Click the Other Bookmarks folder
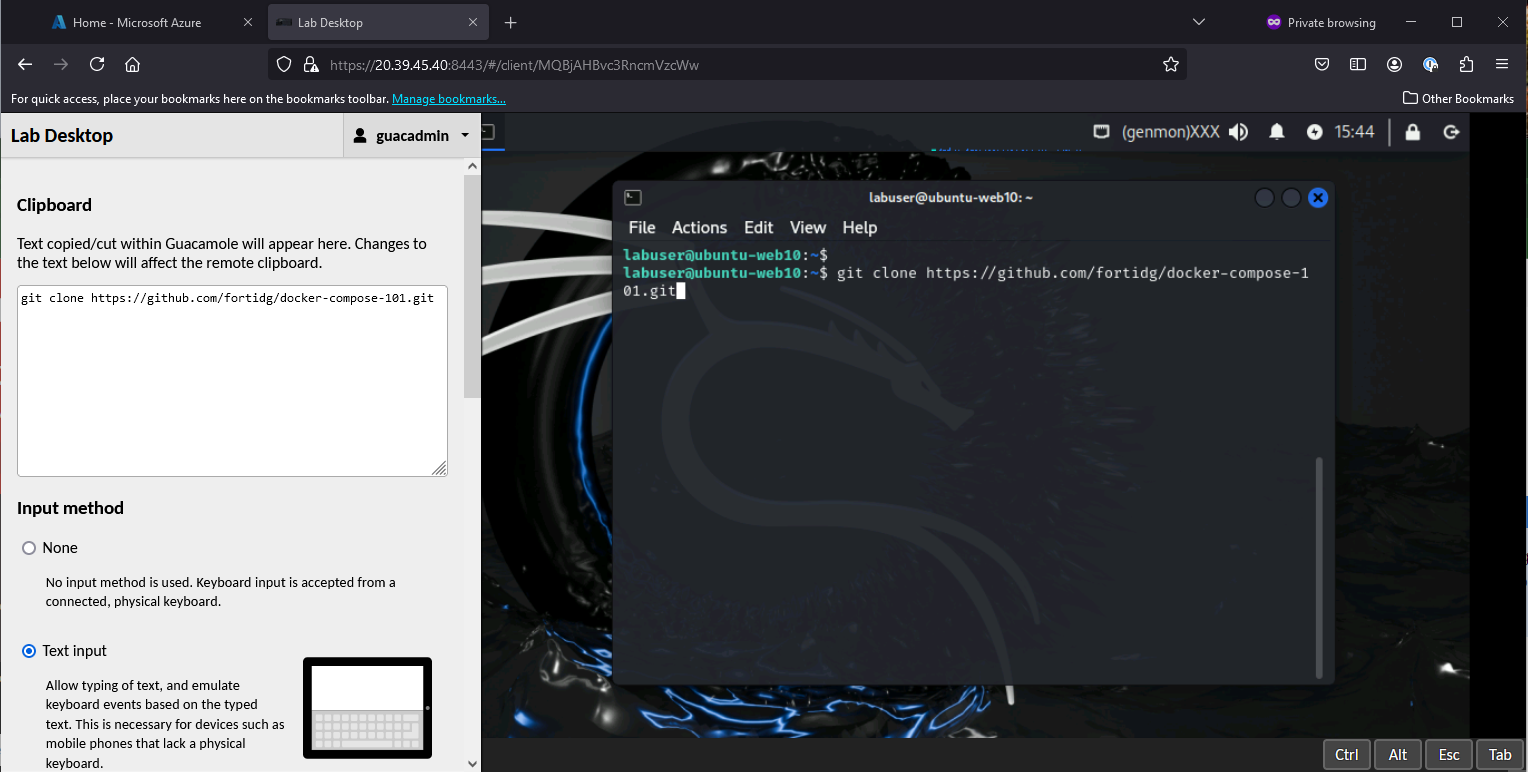Screen dimensions: 1528x772 point(1458,98)
